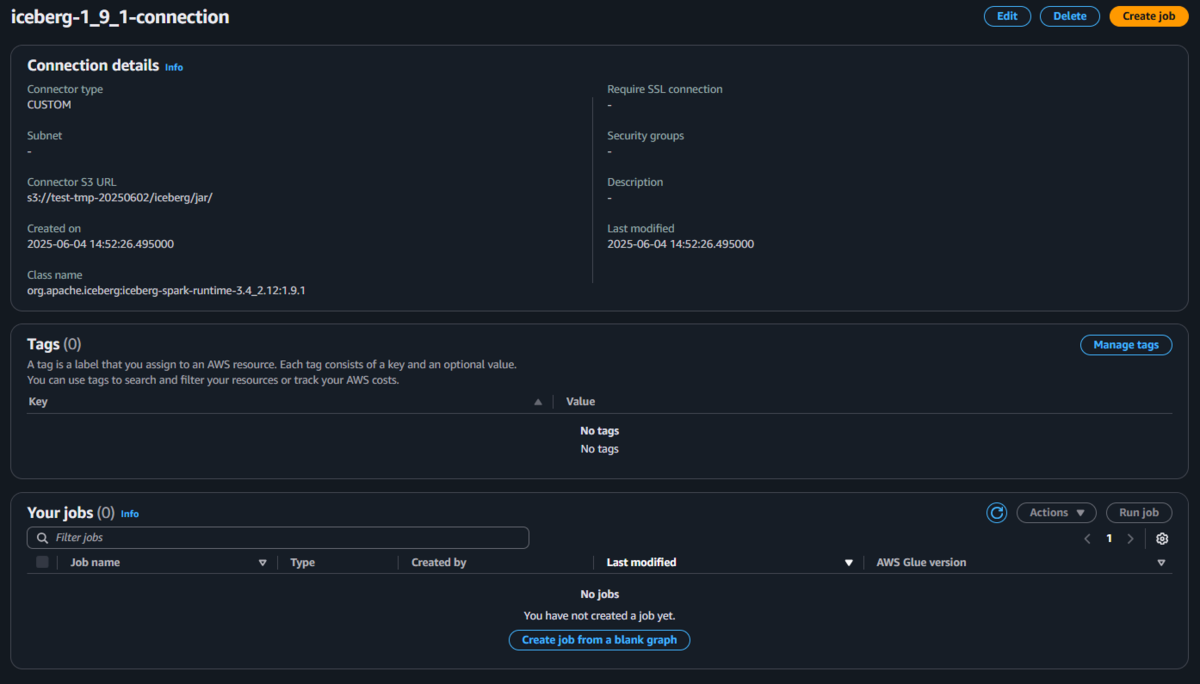Go to next jobs page
The height and width of the screenshot is (684, 1200).
[x=1130, y=539]
